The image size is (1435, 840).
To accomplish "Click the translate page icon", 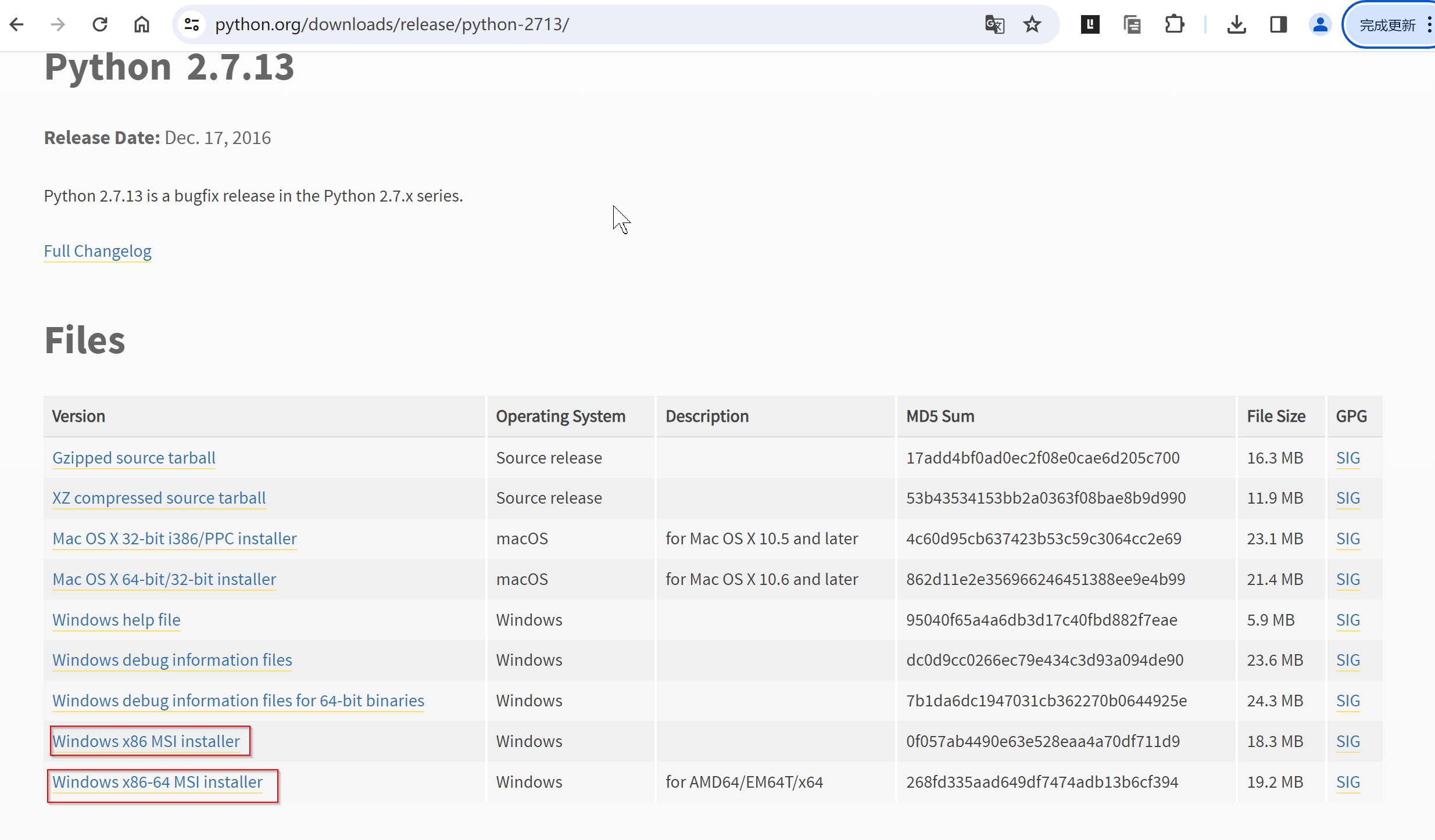I will click(x=994, y=24).
